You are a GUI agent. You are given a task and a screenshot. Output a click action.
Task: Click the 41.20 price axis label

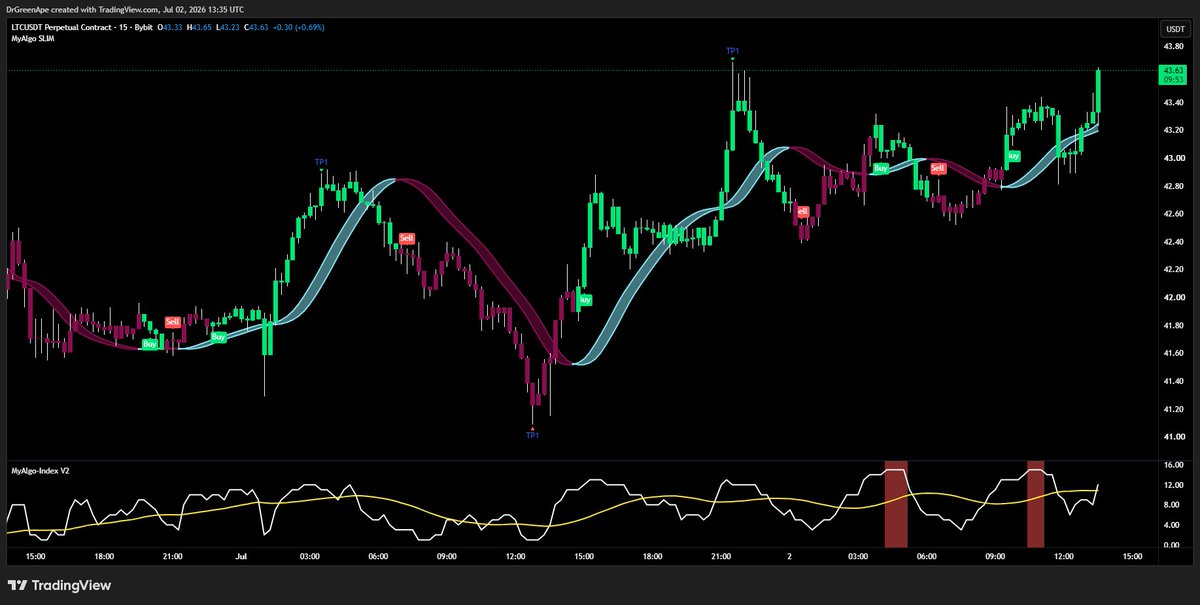tap(1173, 409)
